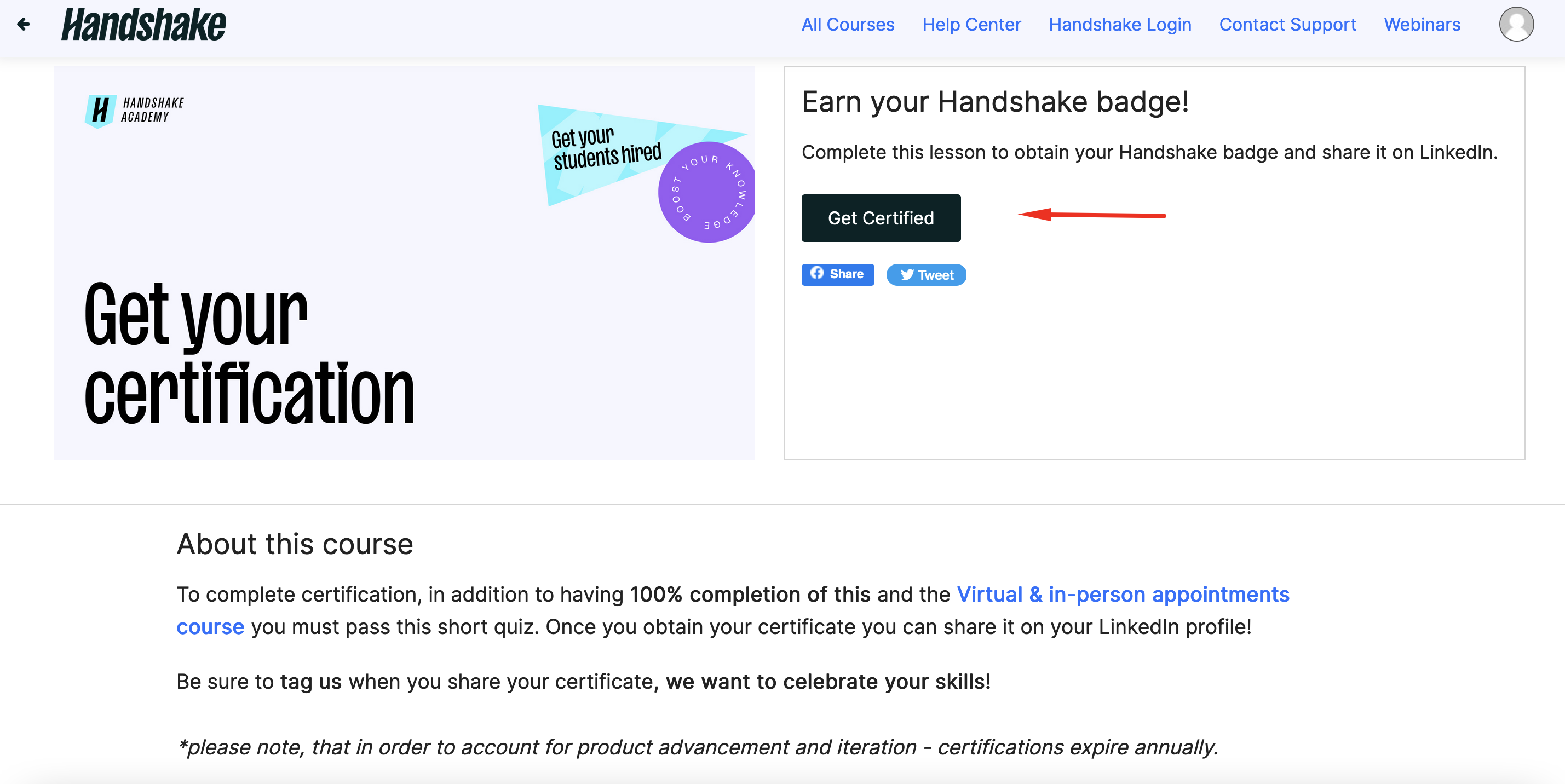Click the Twitter Tweet icon
This screenshot has height=784, width=1565.
pyautogui.click(x=923, y=275)
